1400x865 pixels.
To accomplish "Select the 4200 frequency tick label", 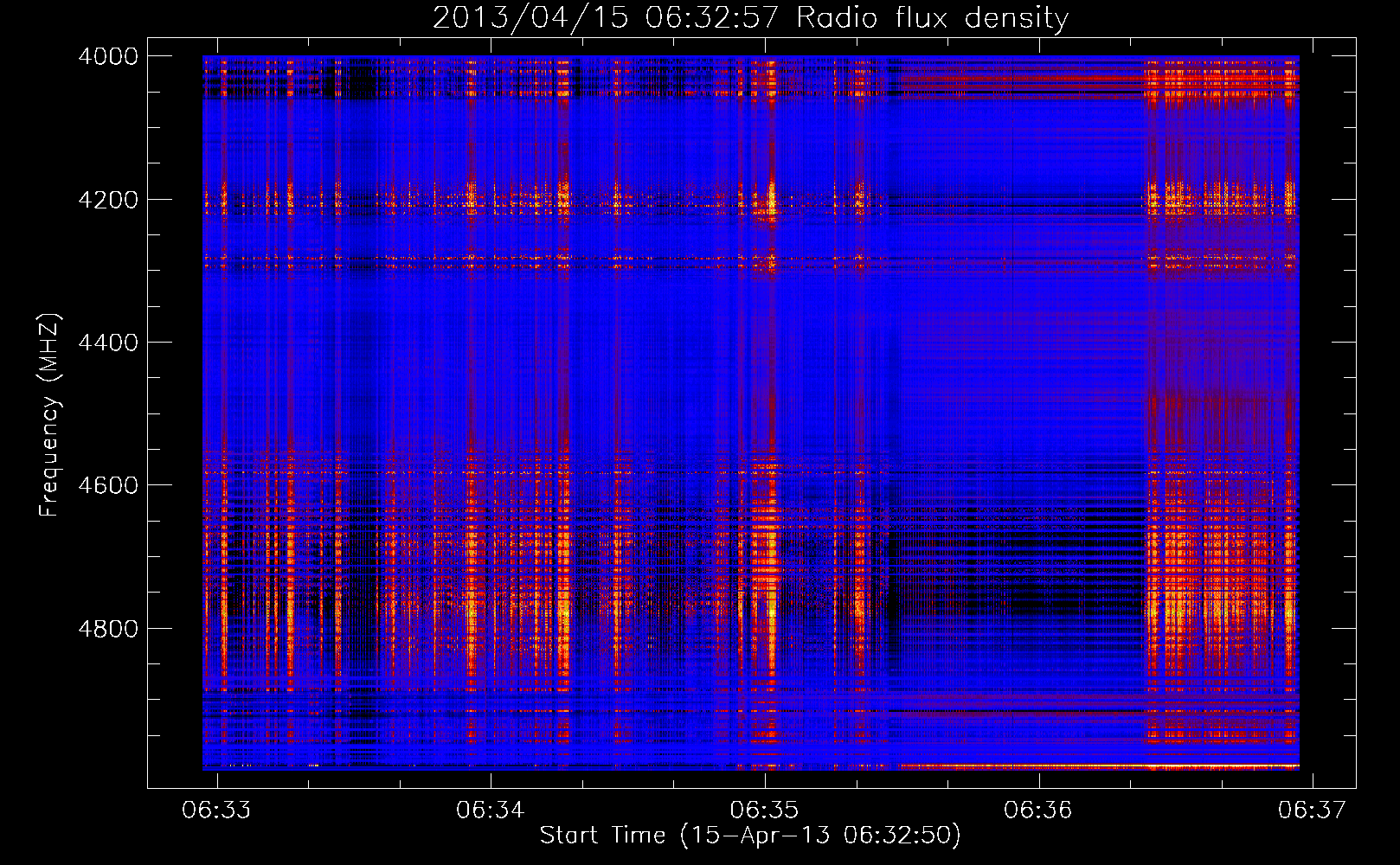I will click(108, 200).
